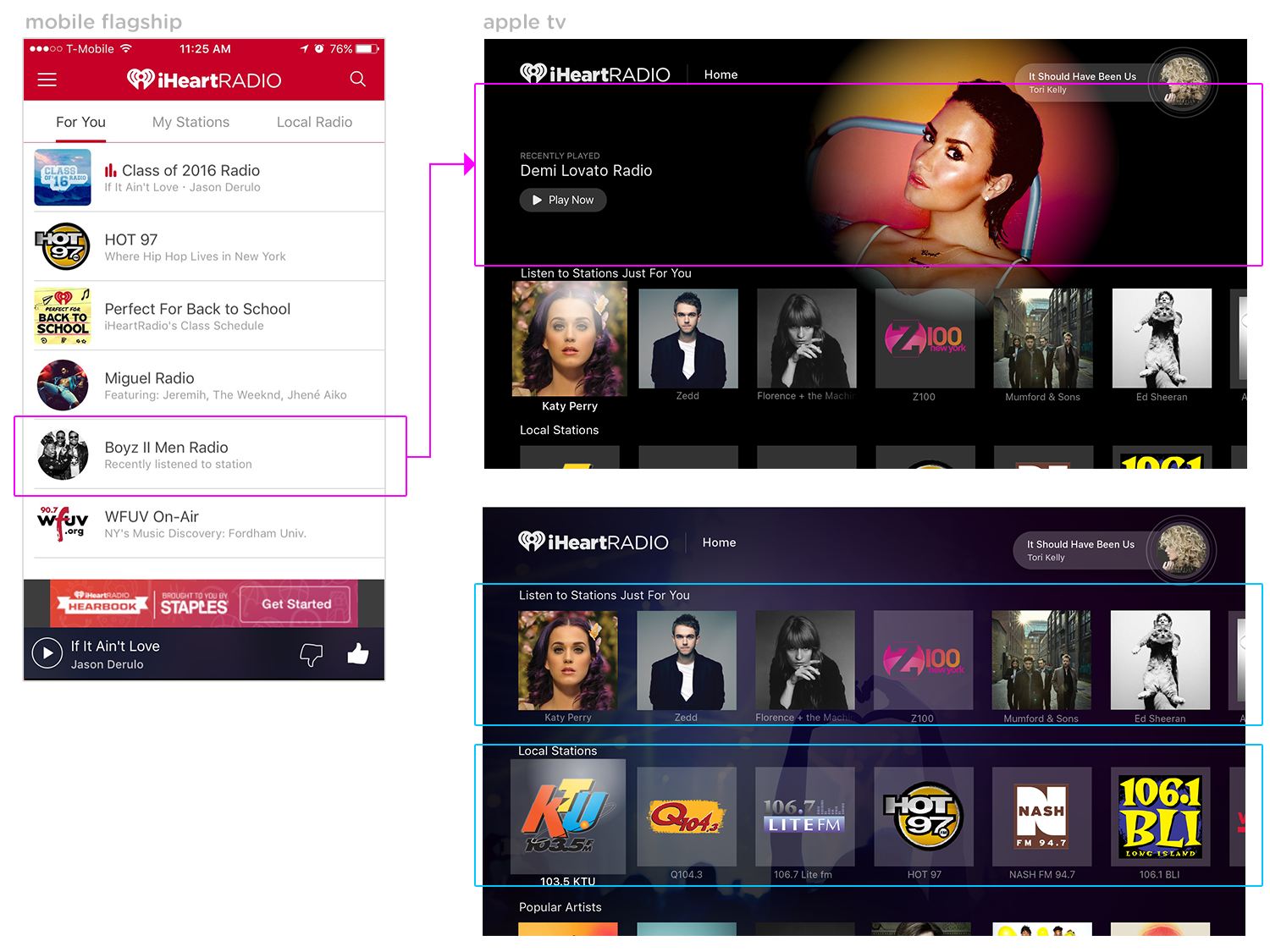Image resolution: width=1270 pixels, height=952 pixels.
Task: Open Boyz II Men Radio station title
Action: click(x=166, y=448)
